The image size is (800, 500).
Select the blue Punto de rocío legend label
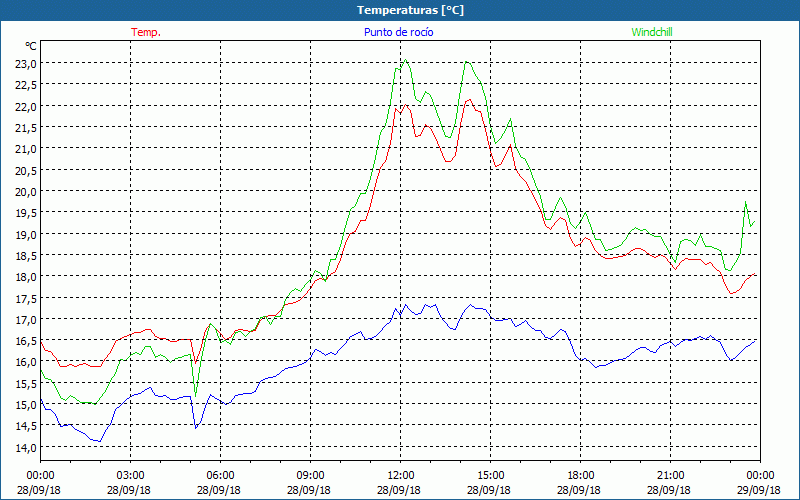(x=398, y=32)
